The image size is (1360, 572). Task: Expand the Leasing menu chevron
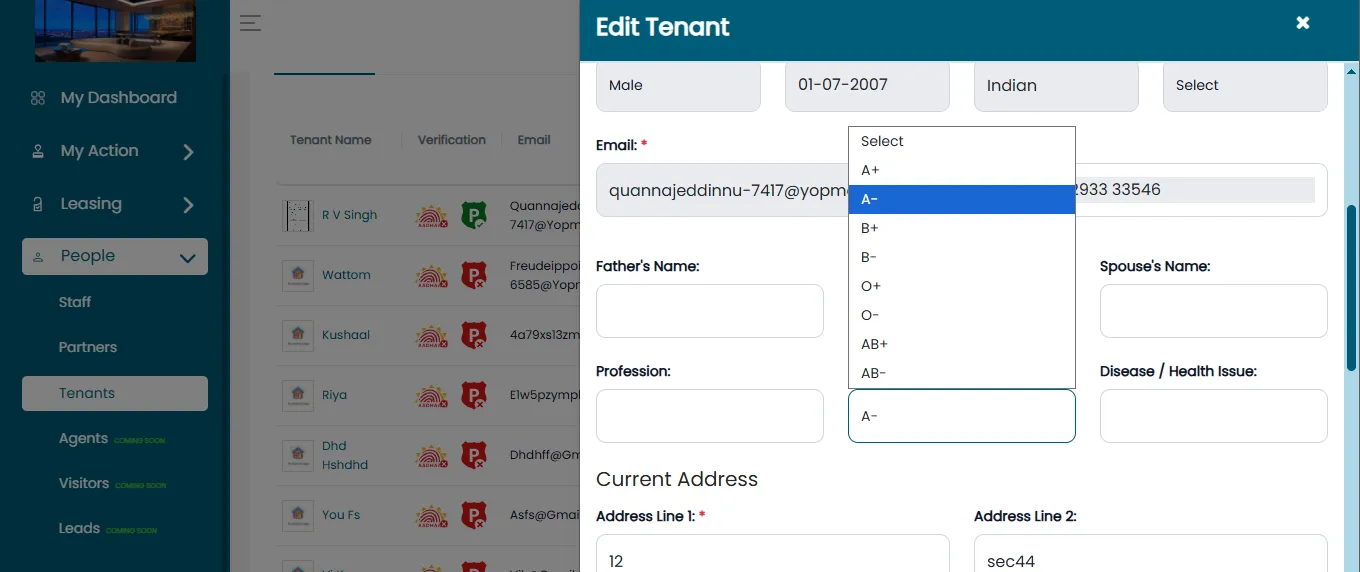pos(188,205)
